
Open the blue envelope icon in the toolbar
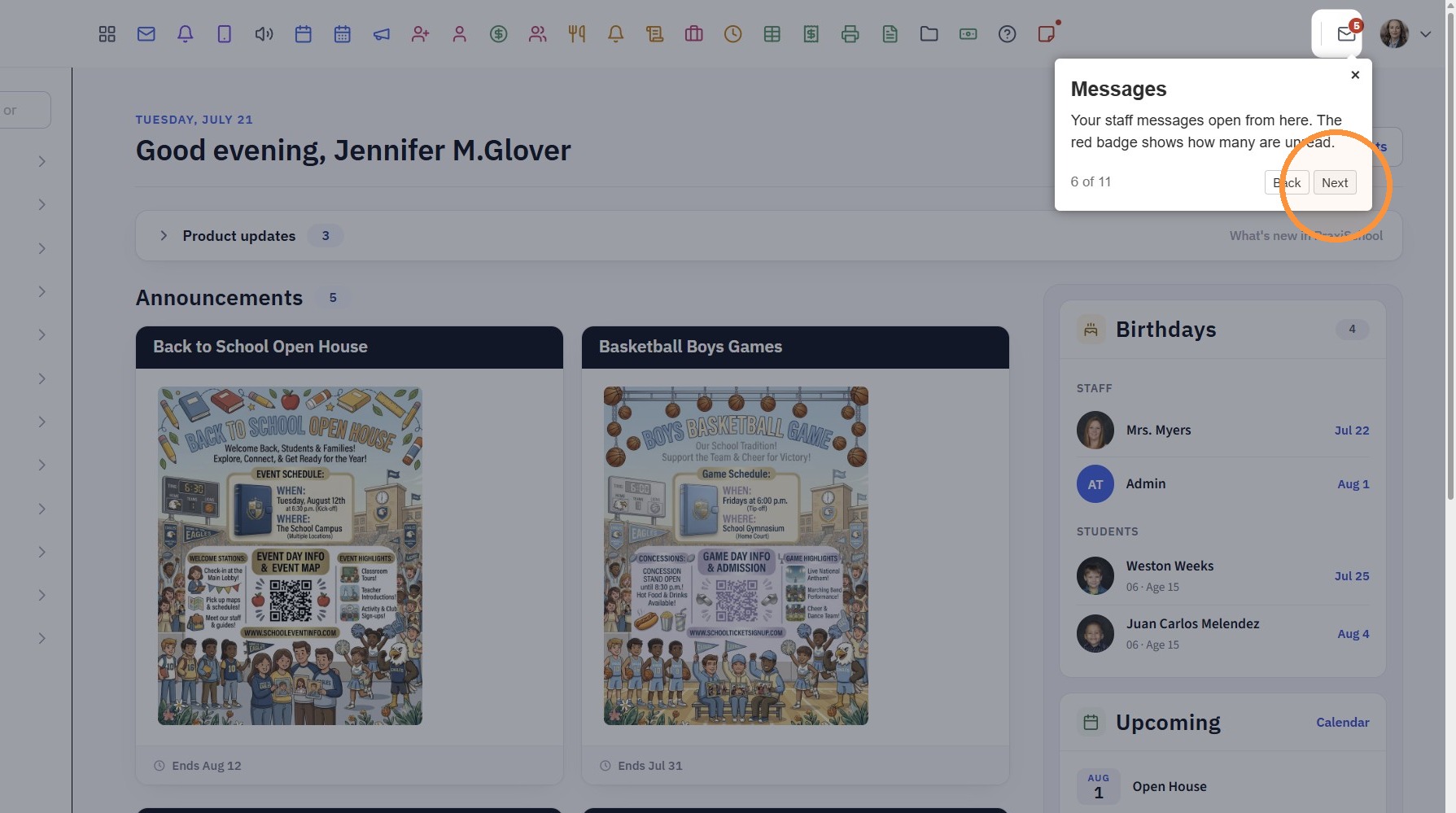coord(146,34)
